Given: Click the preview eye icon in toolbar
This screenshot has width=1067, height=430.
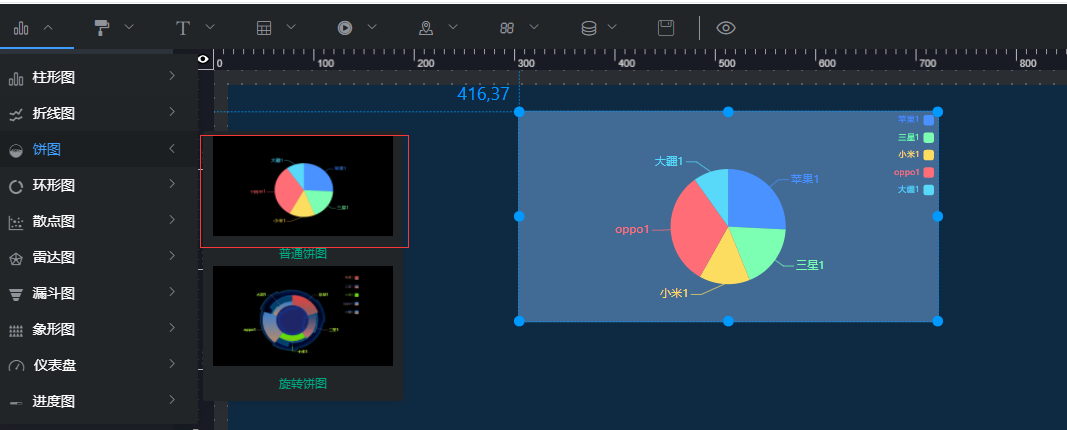Looking at the screenshot, I should pos(726,28).
